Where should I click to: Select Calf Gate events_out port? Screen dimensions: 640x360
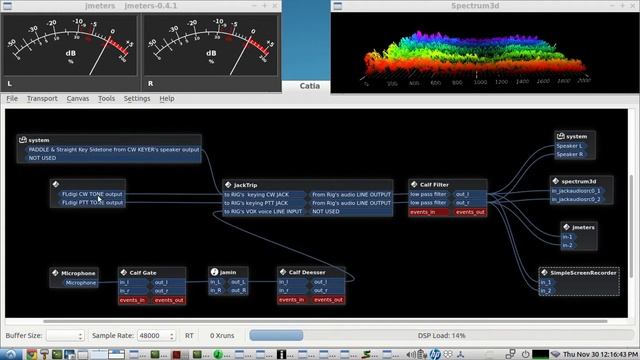(x=169, y=300)
